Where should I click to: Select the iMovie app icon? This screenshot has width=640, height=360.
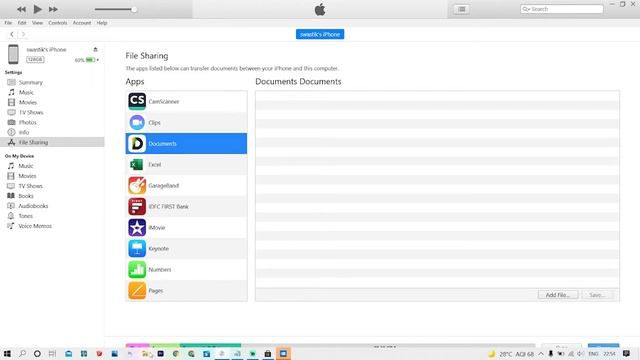[x=137, y=227]
